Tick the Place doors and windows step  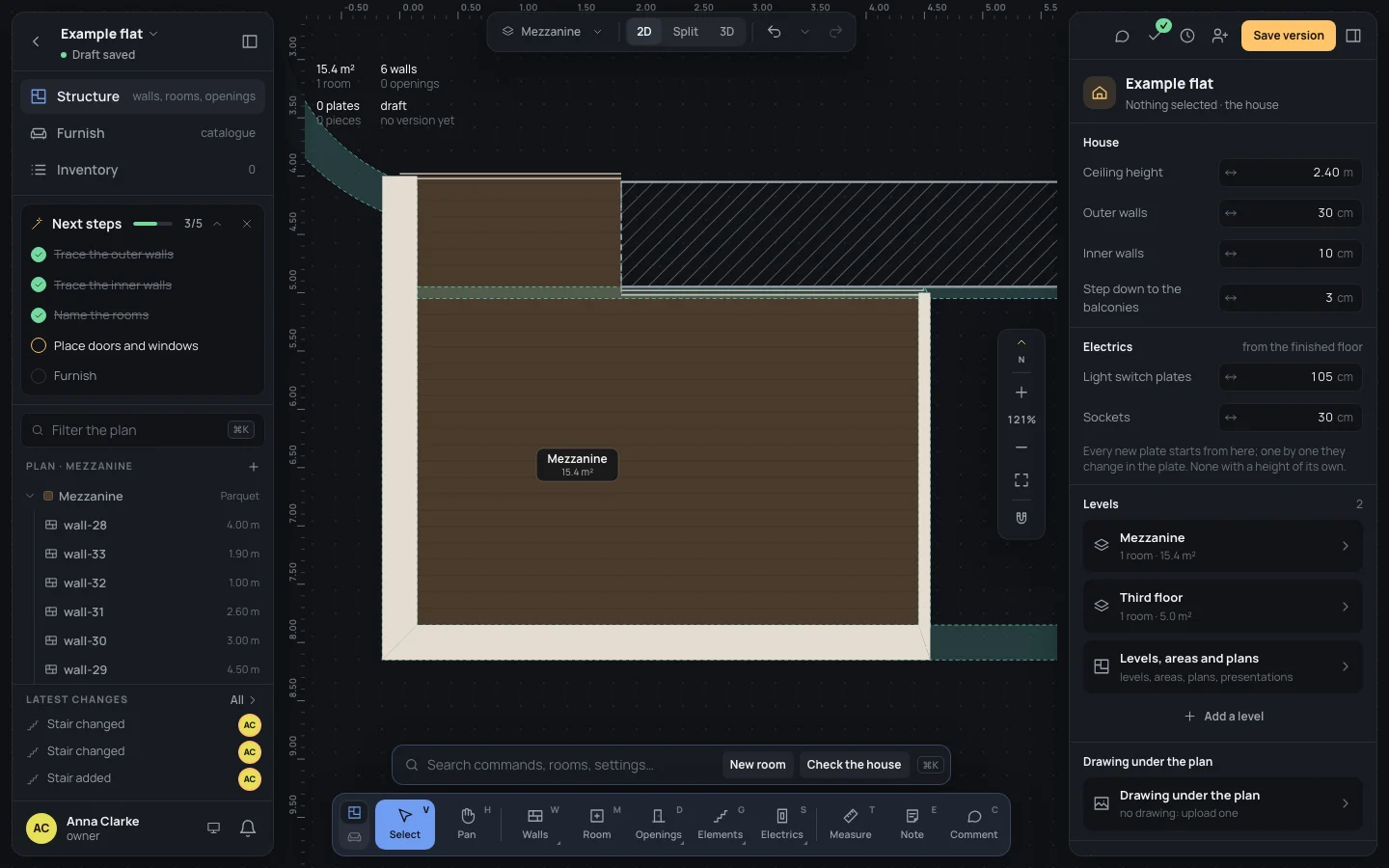pyautogui.click(x=39, y=345)
